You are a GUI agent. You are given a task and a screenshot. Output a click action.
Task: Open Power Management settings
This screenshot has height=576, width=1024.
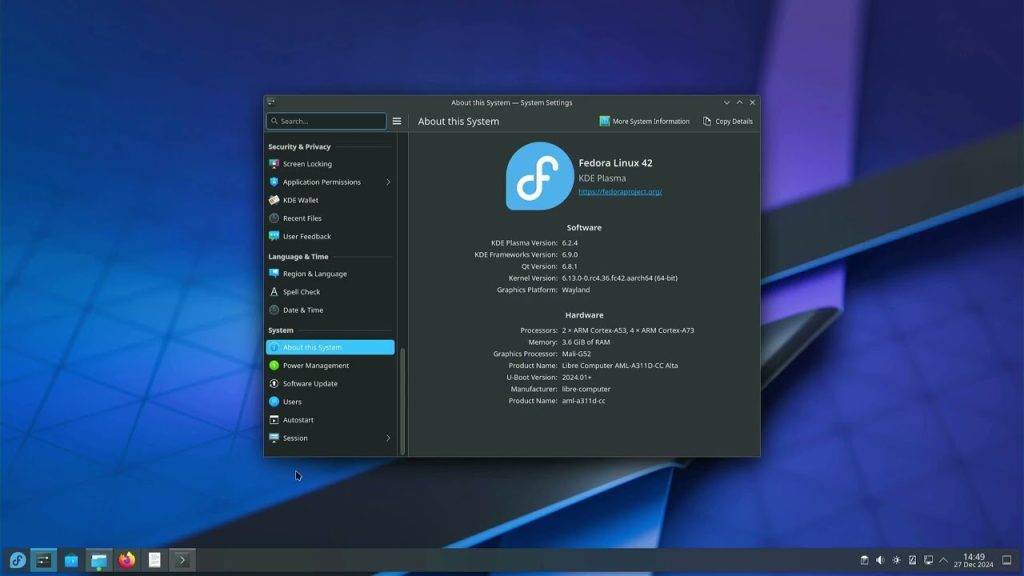point(330,366)
